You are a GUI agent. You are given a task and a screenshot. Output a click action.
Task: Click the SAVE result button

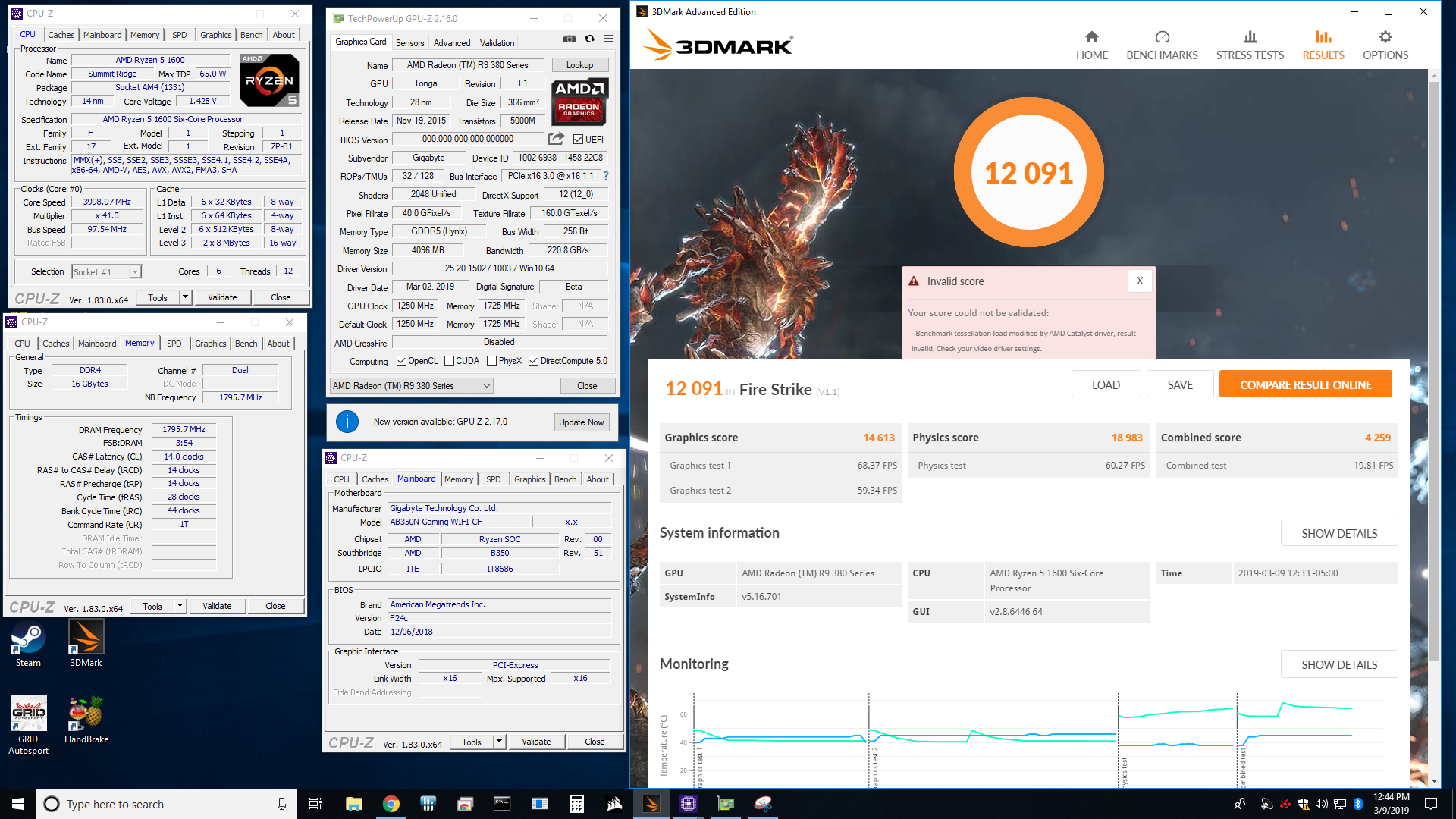pyautogui.click(x=1180, y=384)
